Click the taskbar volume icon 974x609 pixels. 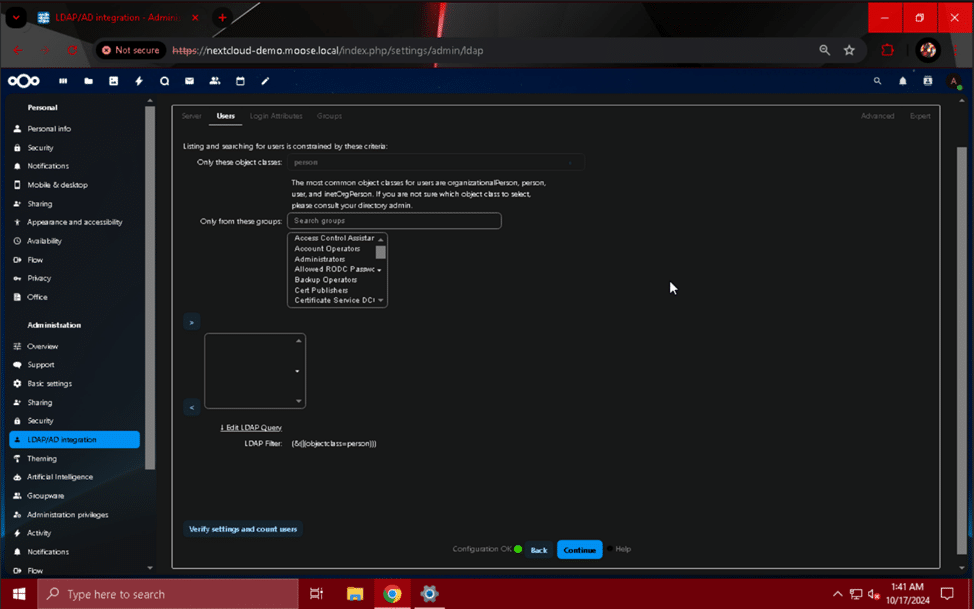[874, 594]
